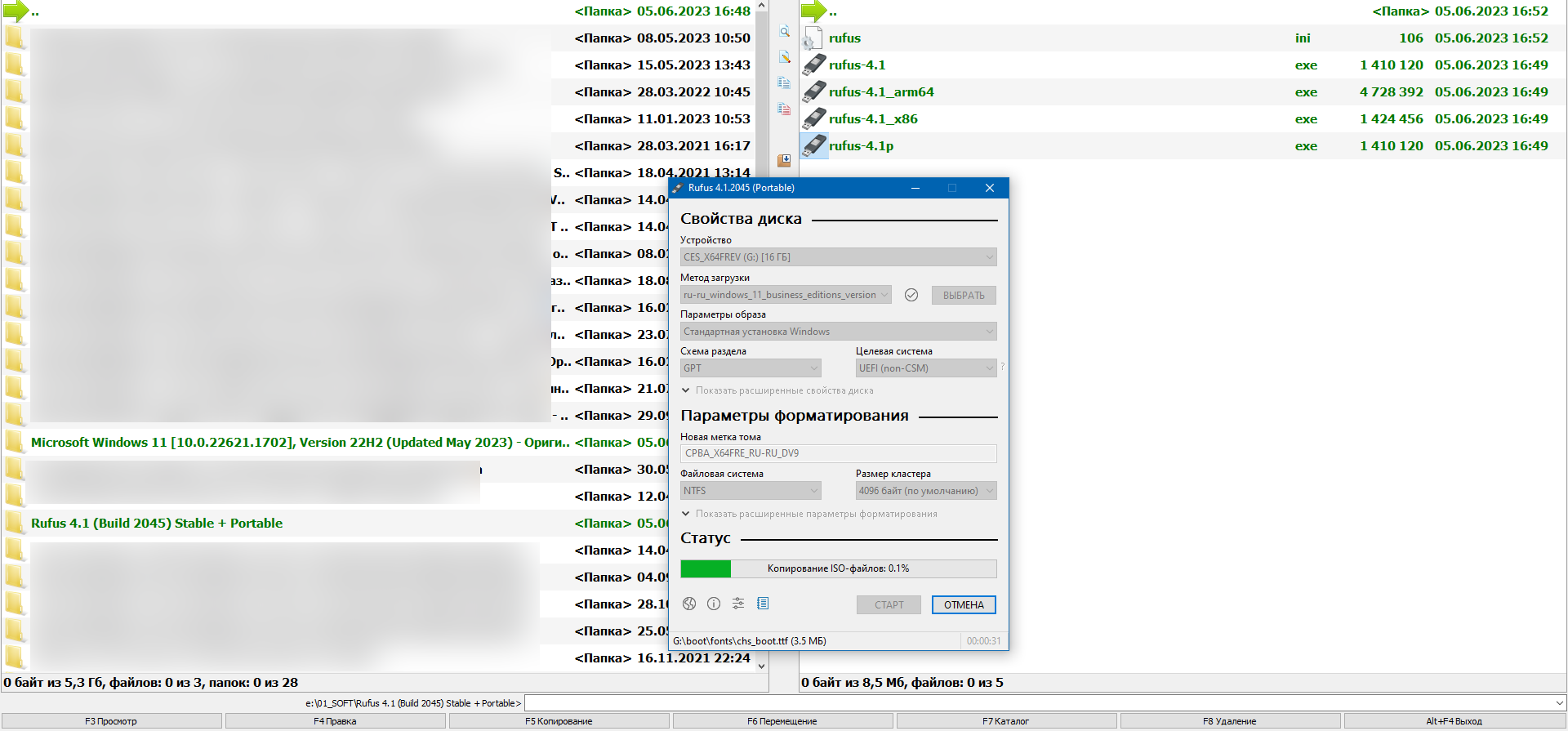Click the G:\boot\fonts\chs_boot.ttf status text
Viewport: 1568px width, 731px height.
coord(749,641)
